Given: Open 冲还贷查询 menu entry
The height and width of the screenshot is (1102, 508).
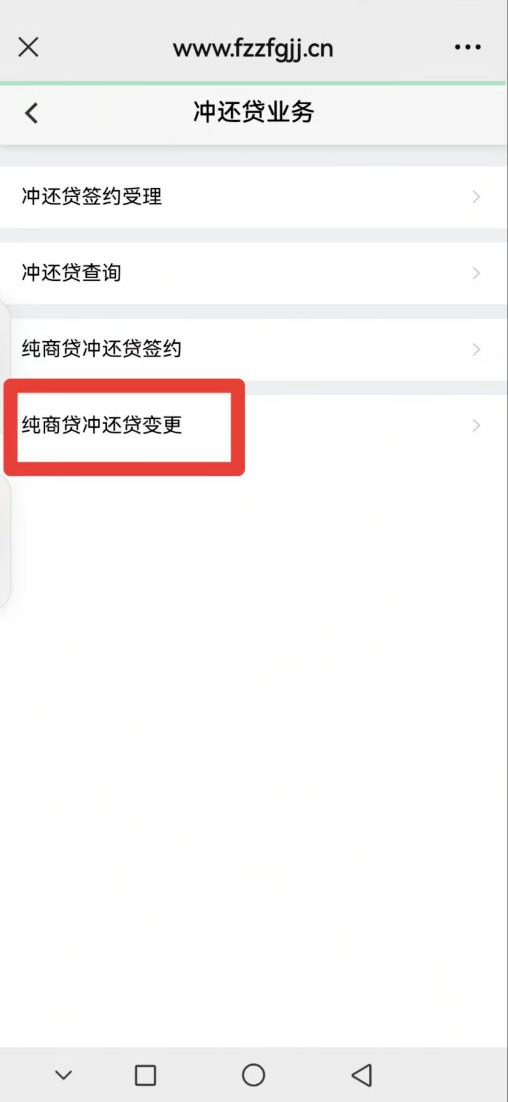Looking at the screenshot, I should click(x=254, y=273).
